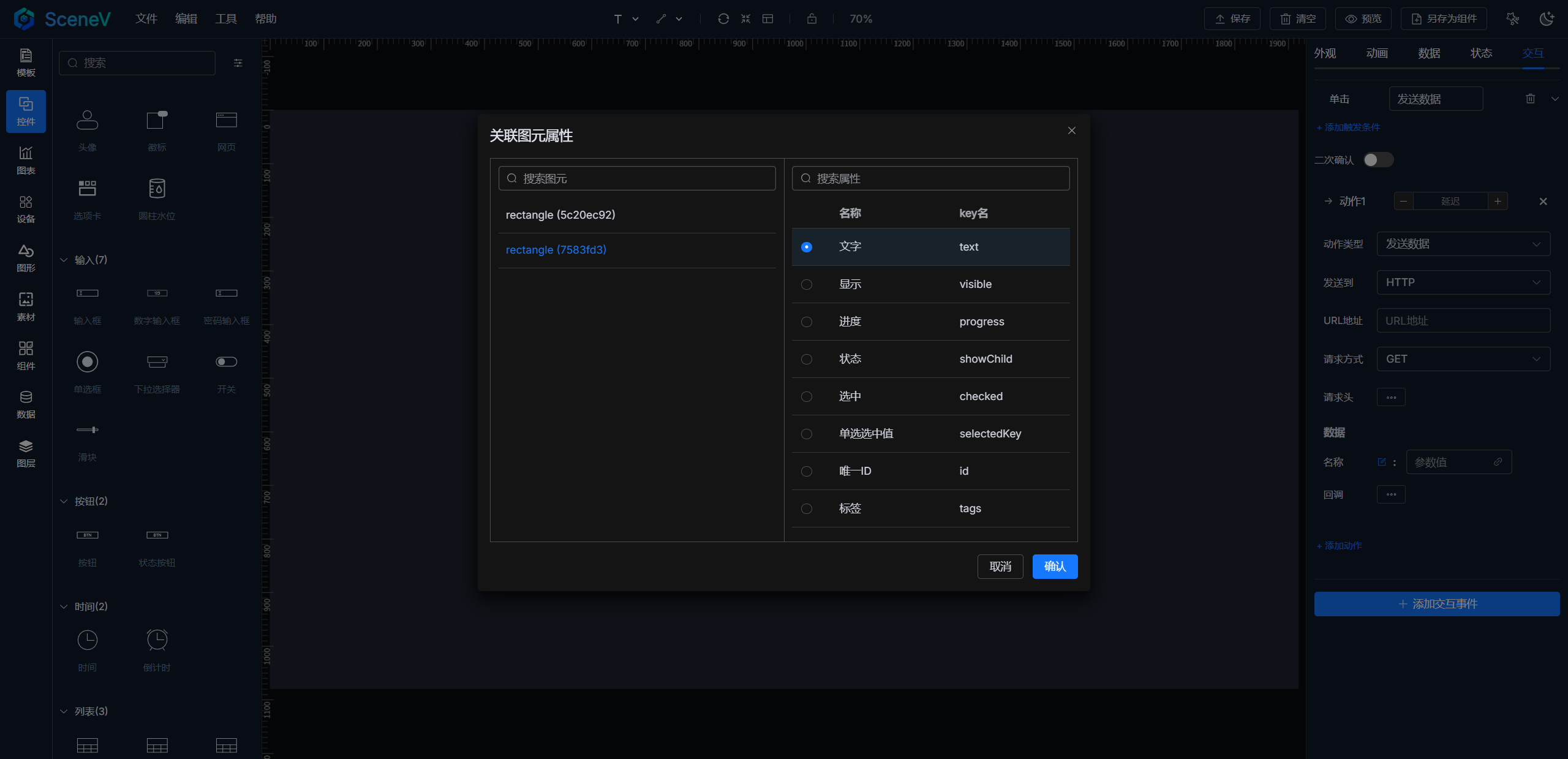Click the 取消 cancel button
Screen dimensions: 1568x759
point(1000,567)
